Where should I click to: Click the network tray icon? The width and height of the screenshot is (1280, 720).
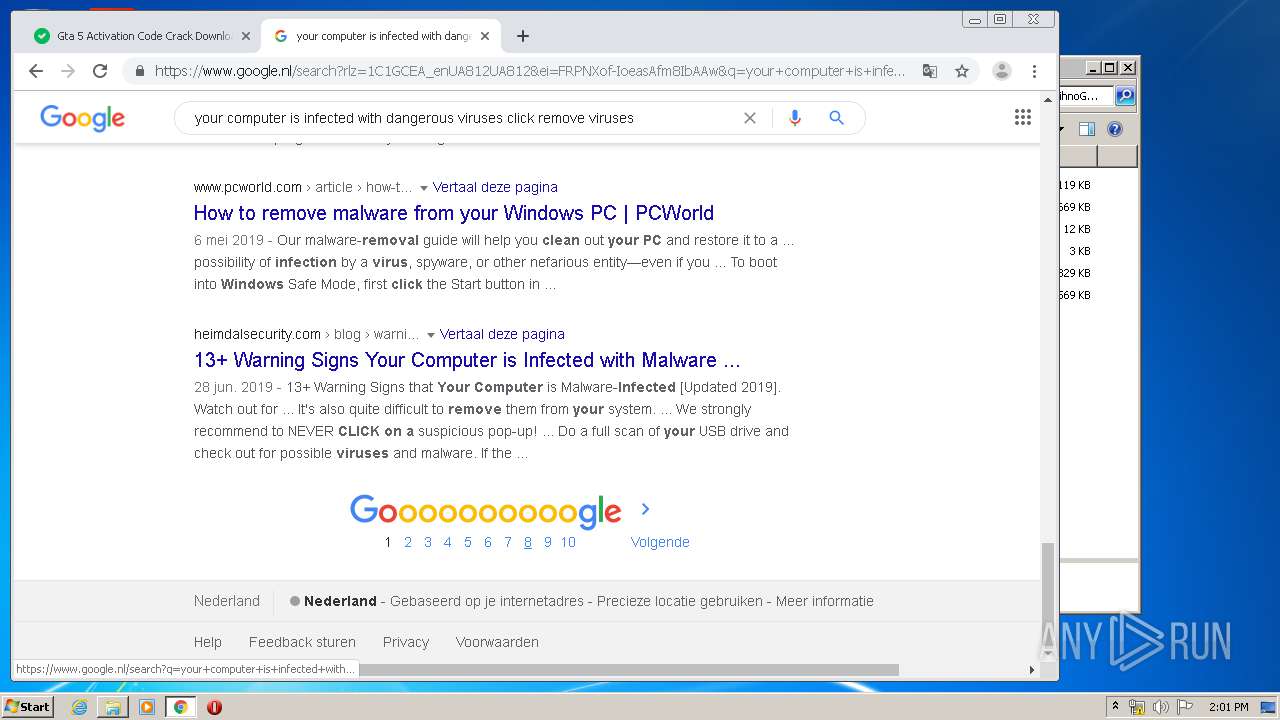1137,707
